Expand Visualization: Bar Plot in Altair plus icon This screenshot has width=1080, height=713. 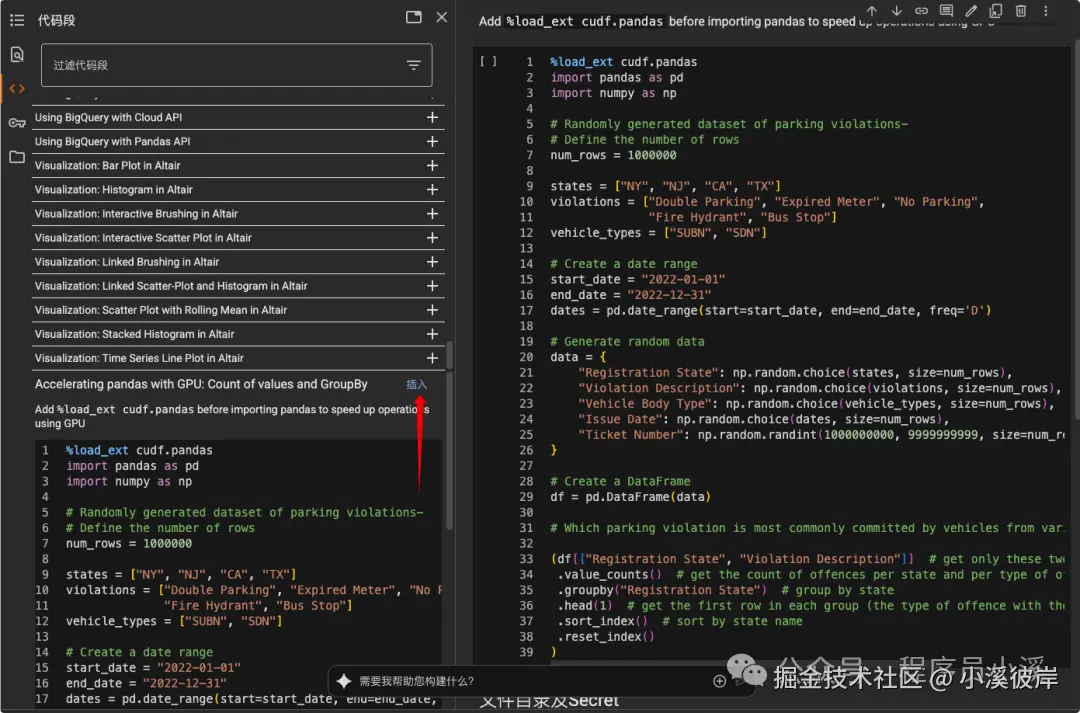tap(432, 165)
